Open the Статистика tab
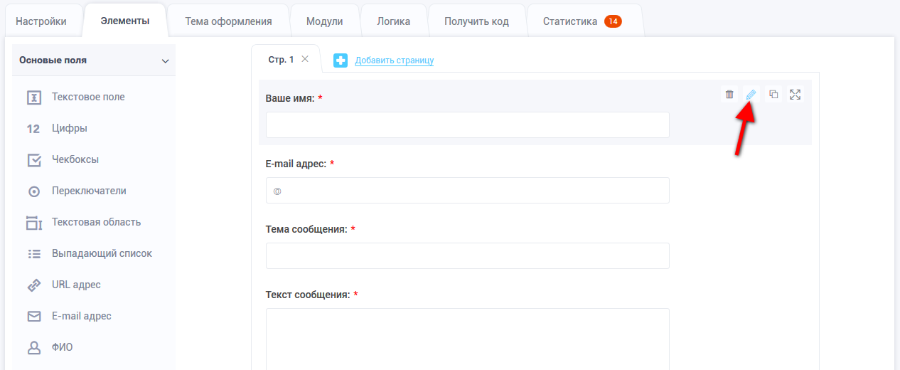 point(584,22)
